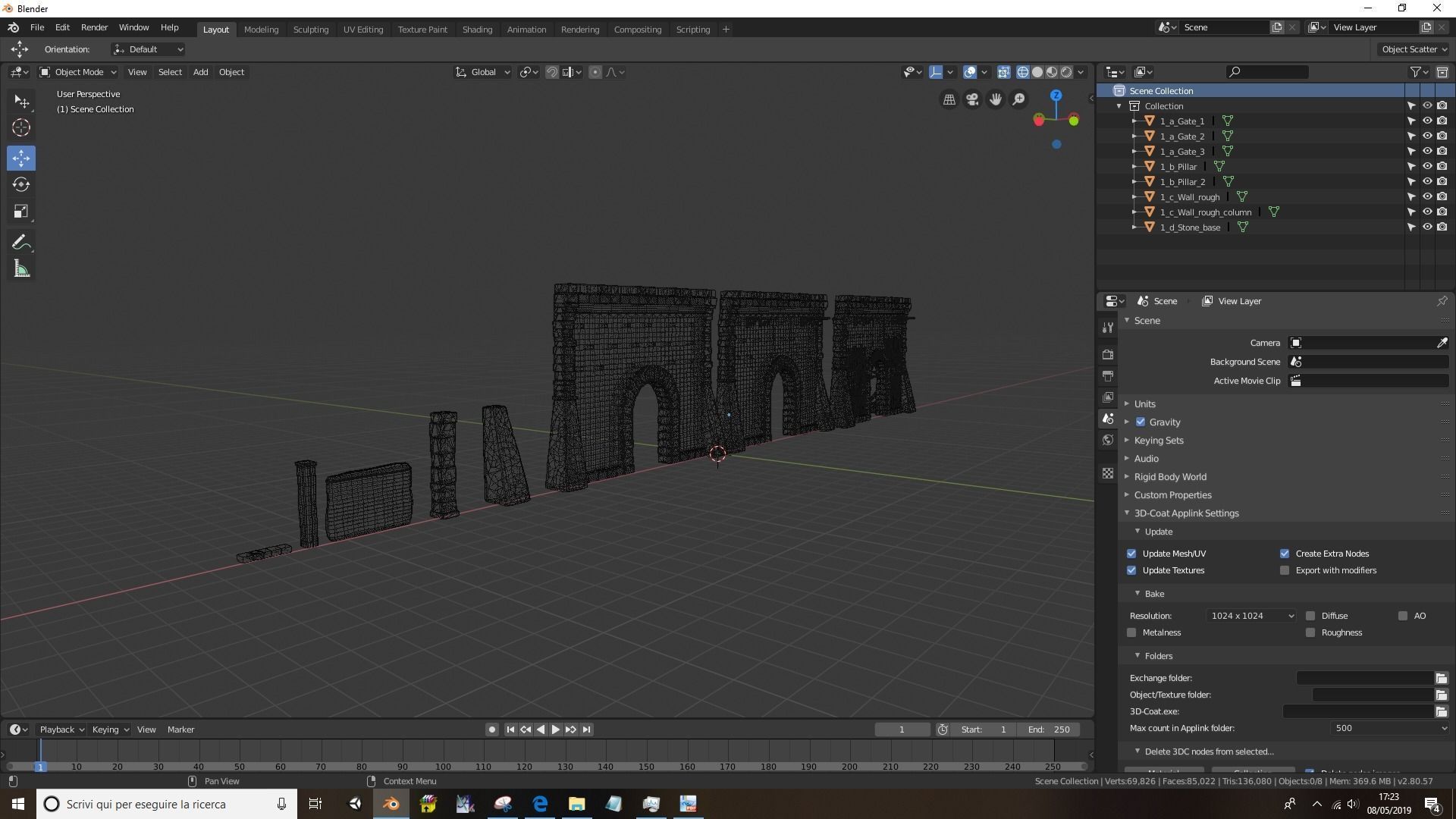Image resolution: width=1456 pixels, height=819 pixels.
Task: Enable Roughness bake option
Action: [1310, 632]
